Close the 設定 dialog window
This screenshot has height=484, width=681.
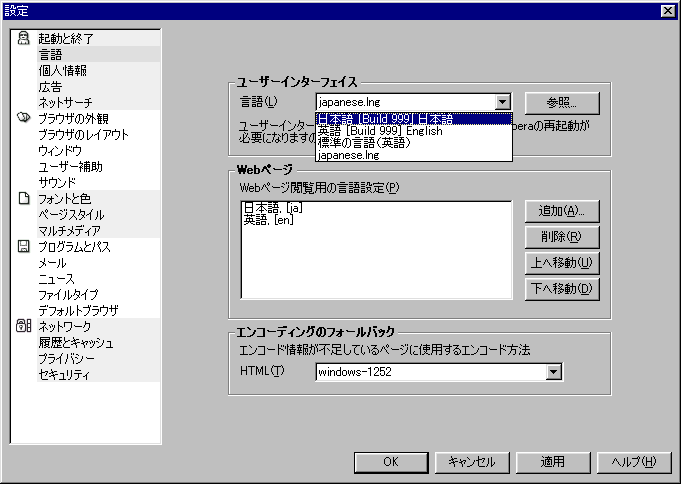coord(668,10)
